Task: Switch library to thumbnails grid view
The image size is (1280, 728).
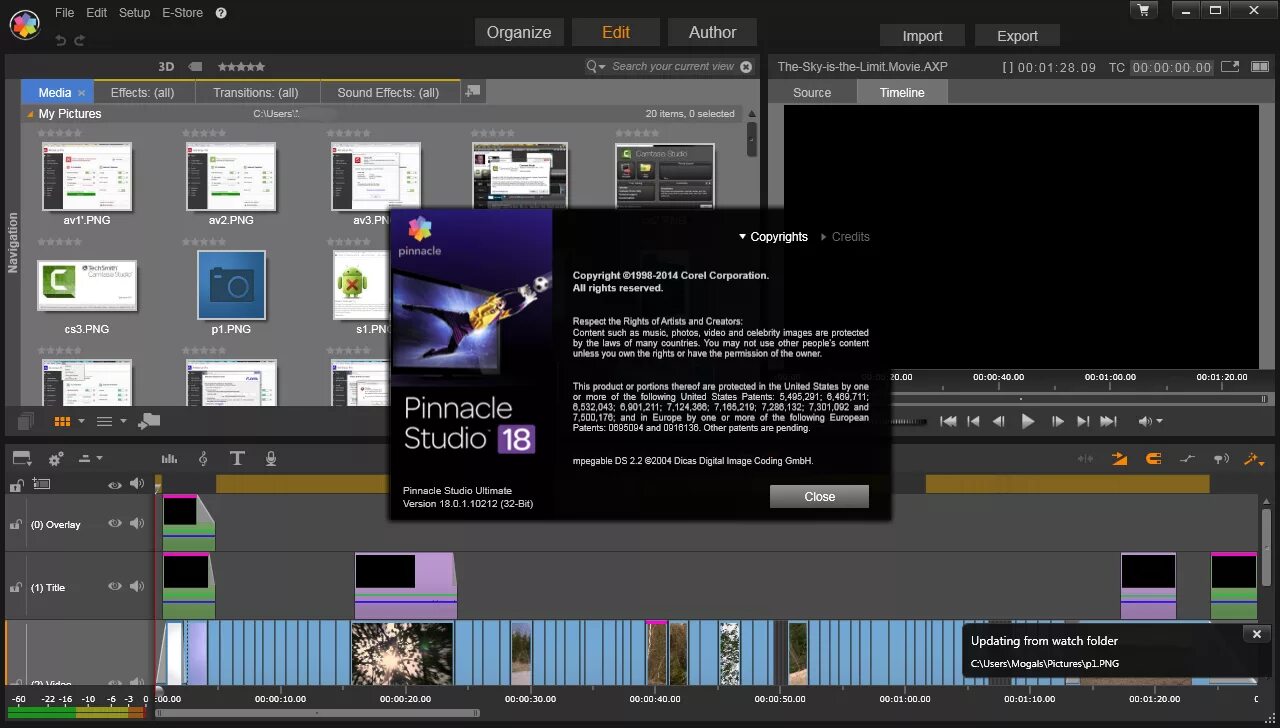Action: click(x=62, y=421)
